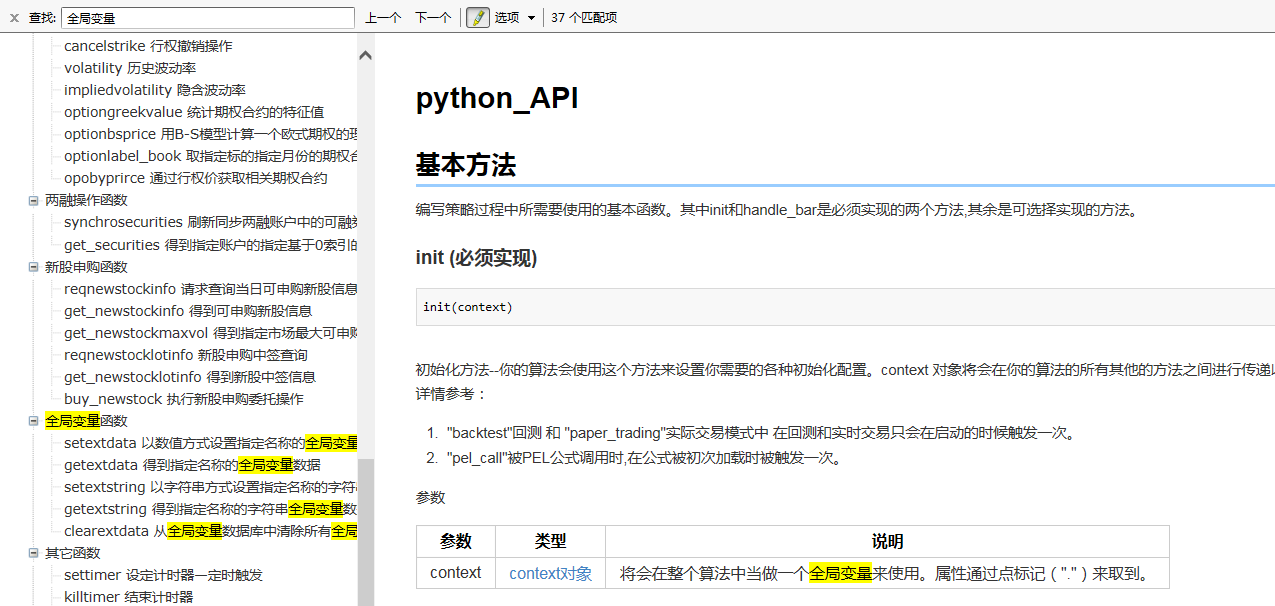Open getextstring tree entry
Screen dimensions: 1275x606
tap(211, 509)
